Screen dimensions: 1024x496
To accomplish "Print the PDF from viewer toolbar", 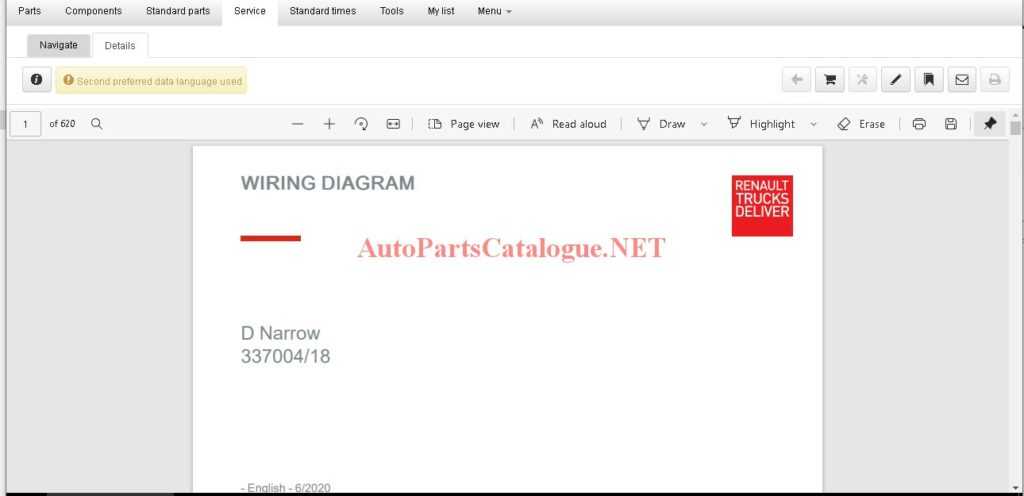I will (x=919, y=124).
